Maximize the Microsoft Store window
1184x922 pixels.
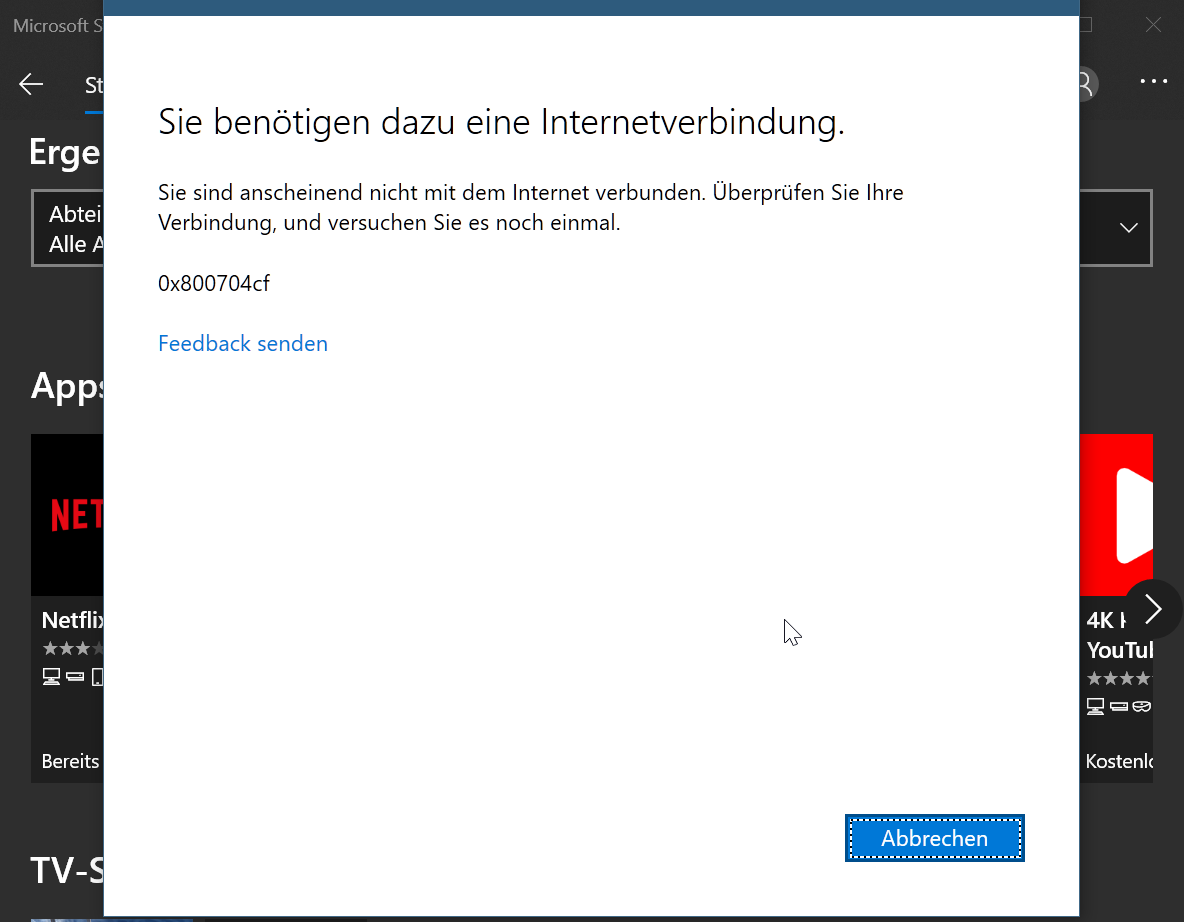point(1086,25)
